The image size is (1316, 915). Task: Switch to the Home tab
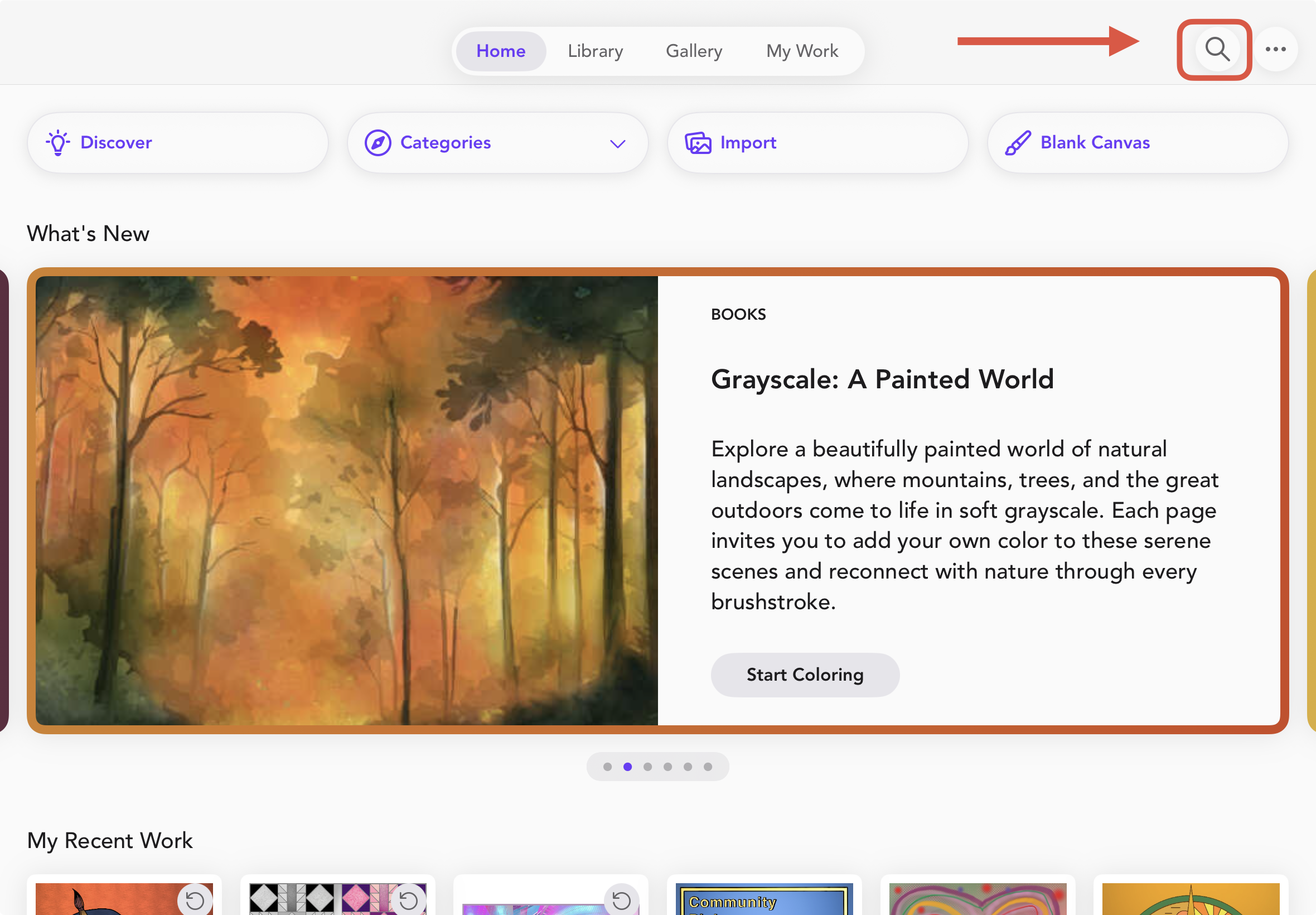coord(501,51)
